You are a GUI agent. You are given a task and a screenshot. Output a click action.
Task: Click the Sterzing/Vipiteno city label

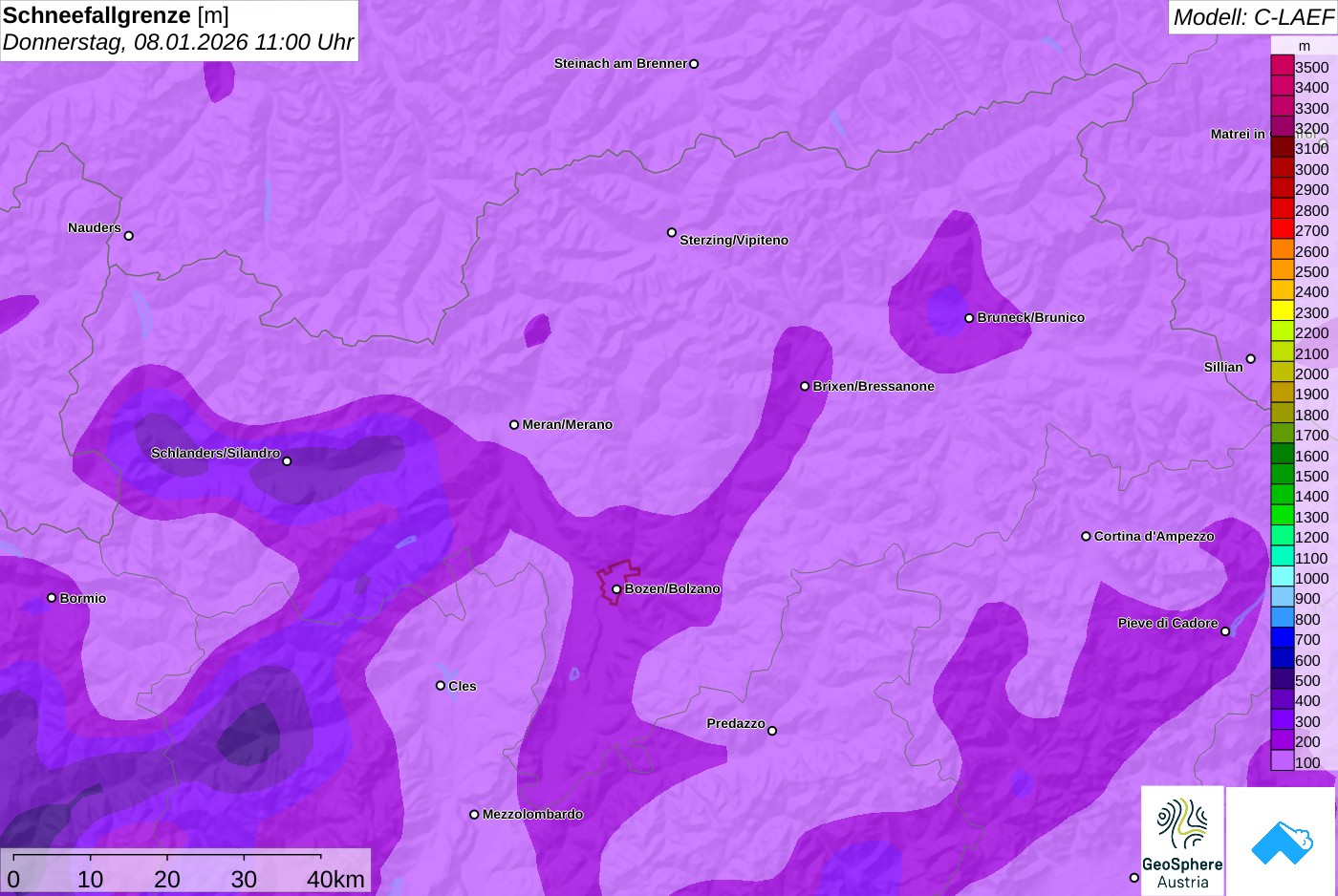(x=734, y=240)
